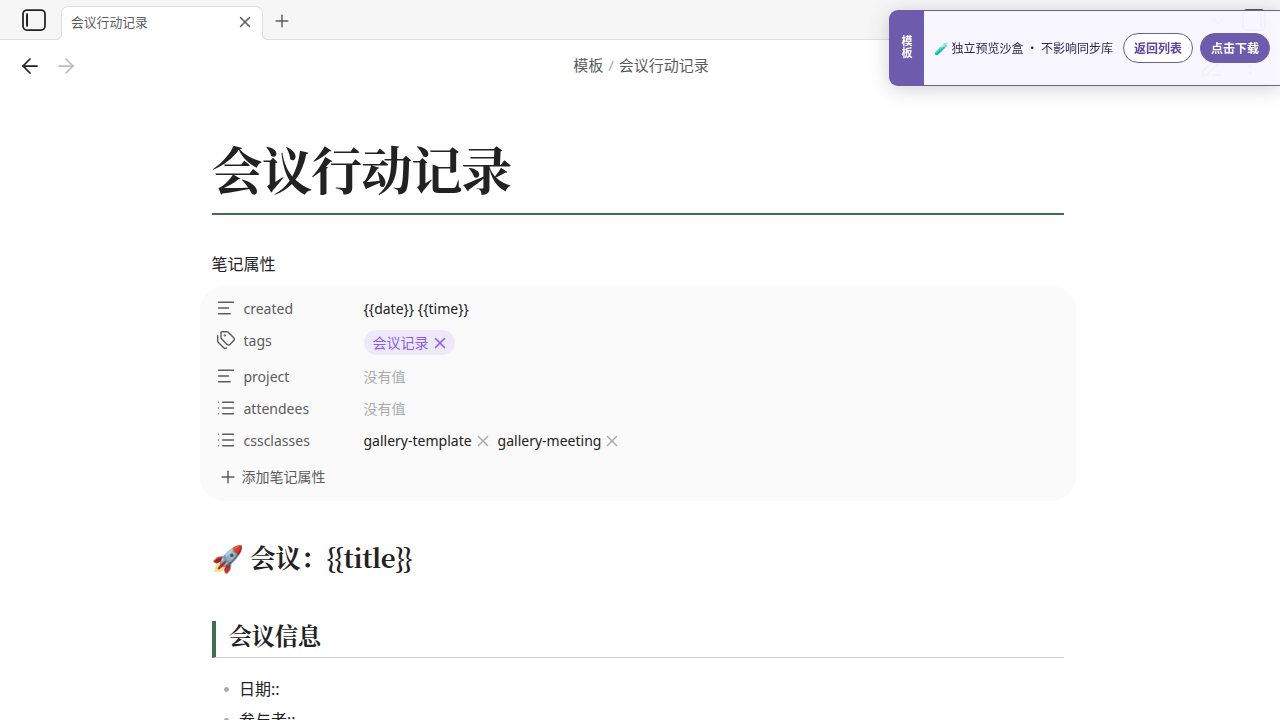Open the 模板 breadcrumb folder
The width and height of the screenshot is (1280, 720).
588,66
